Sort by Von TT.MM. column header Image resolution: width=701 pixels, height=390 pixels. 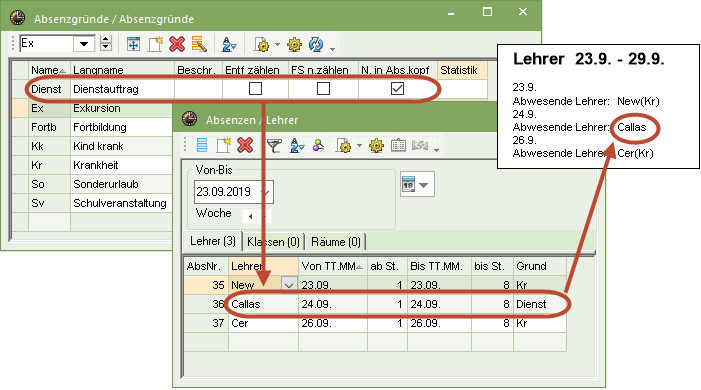tap(332, 266)
